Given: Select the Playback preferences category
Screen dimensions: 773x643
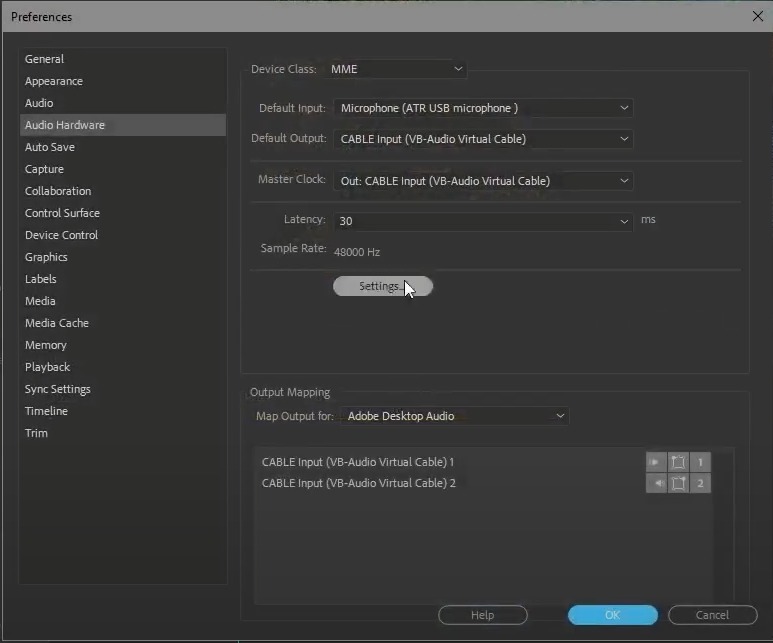Looking at the screenshot, I should 47,367.
